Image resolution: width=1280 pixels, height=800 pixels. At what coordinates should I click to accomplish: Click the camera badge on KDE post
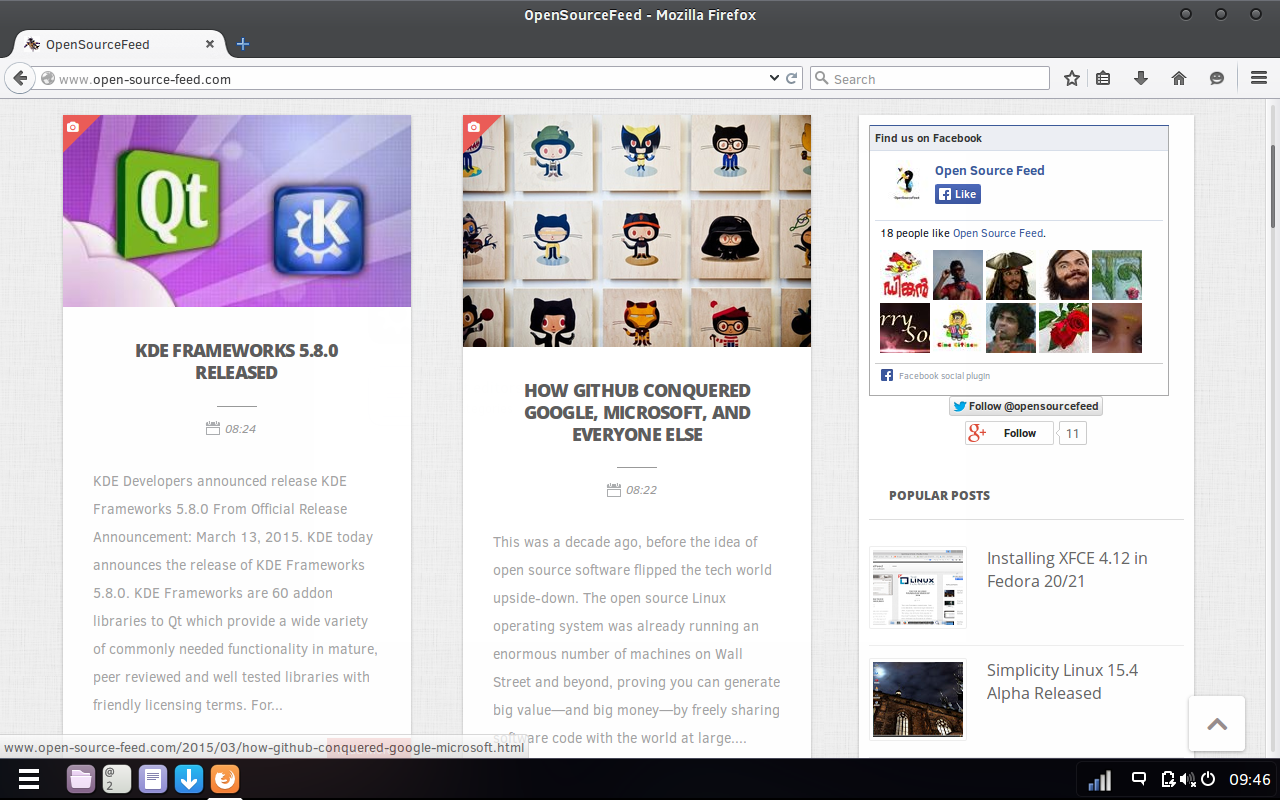[73, 126]
